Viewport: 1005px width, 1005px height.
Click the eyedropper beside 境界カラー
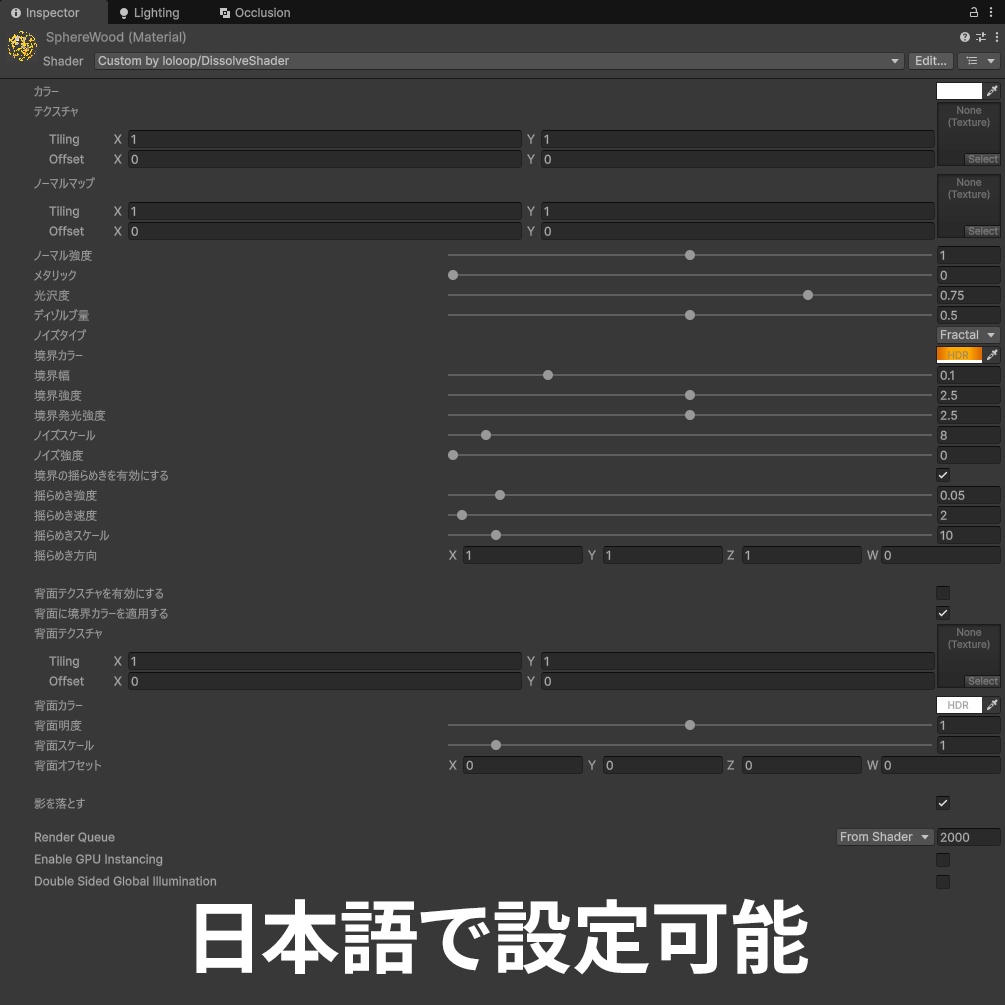[x=992, y=354]
